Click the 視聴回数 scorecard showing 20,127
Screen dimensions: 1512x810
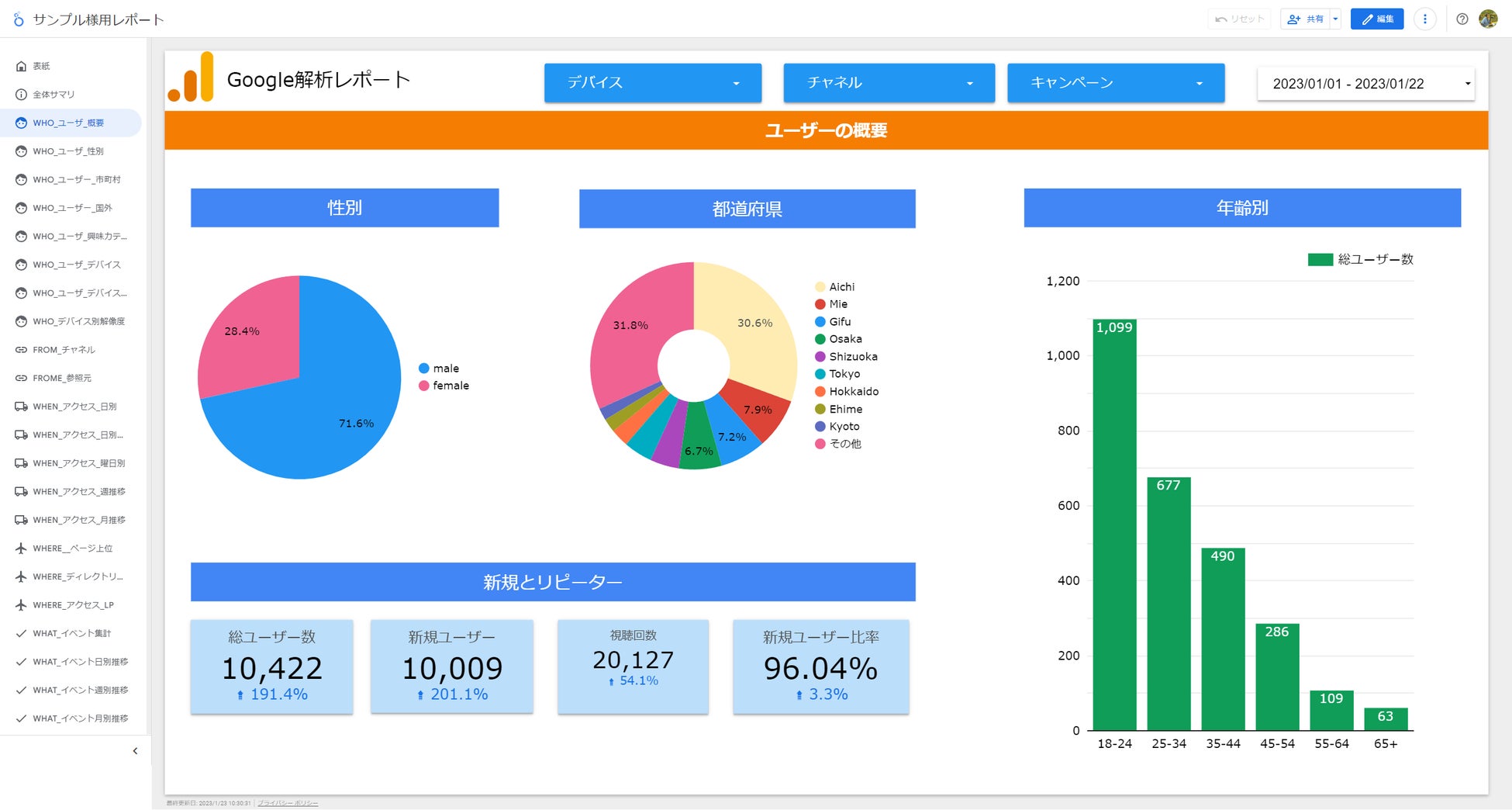[x=633, y=667]
